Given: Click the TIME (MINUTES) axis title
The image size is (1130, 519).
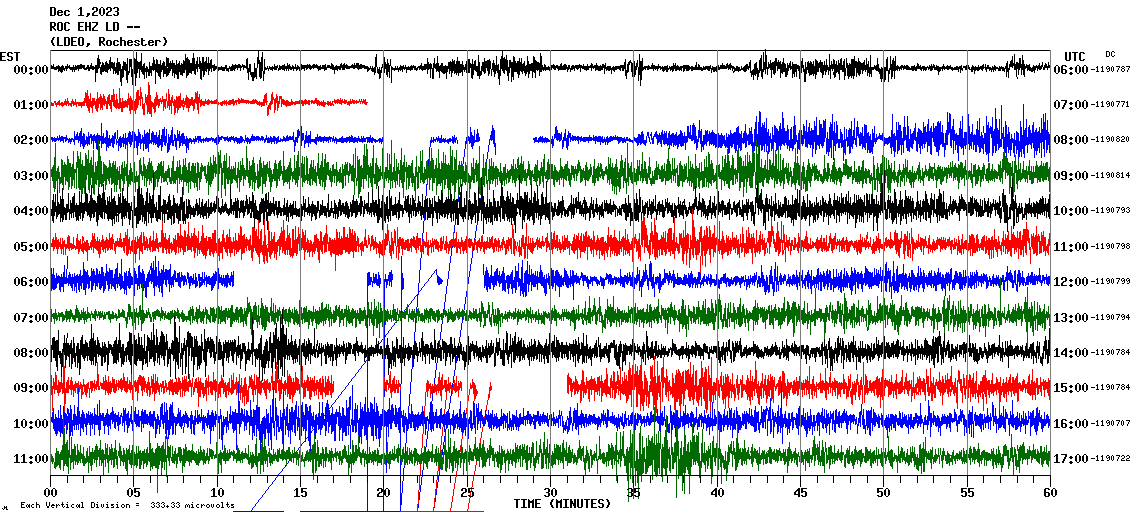Looking at the screenshot, I should [562, 504].
